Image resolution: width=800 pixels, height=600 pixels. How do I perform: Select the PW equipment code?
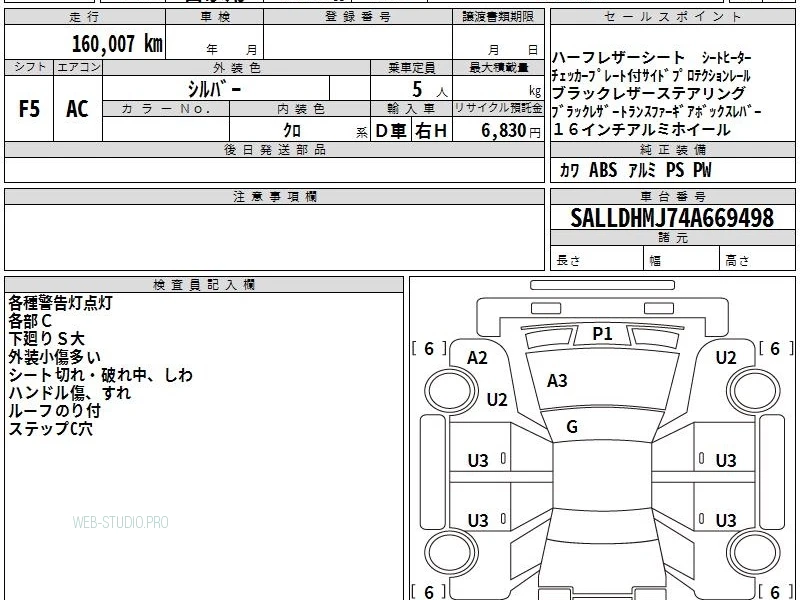702,170
